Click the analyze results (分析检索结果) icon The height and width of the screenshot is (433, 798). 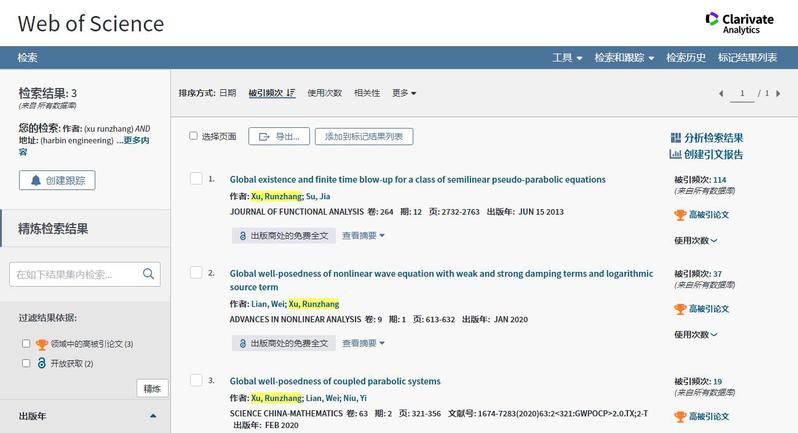point(676,138)
